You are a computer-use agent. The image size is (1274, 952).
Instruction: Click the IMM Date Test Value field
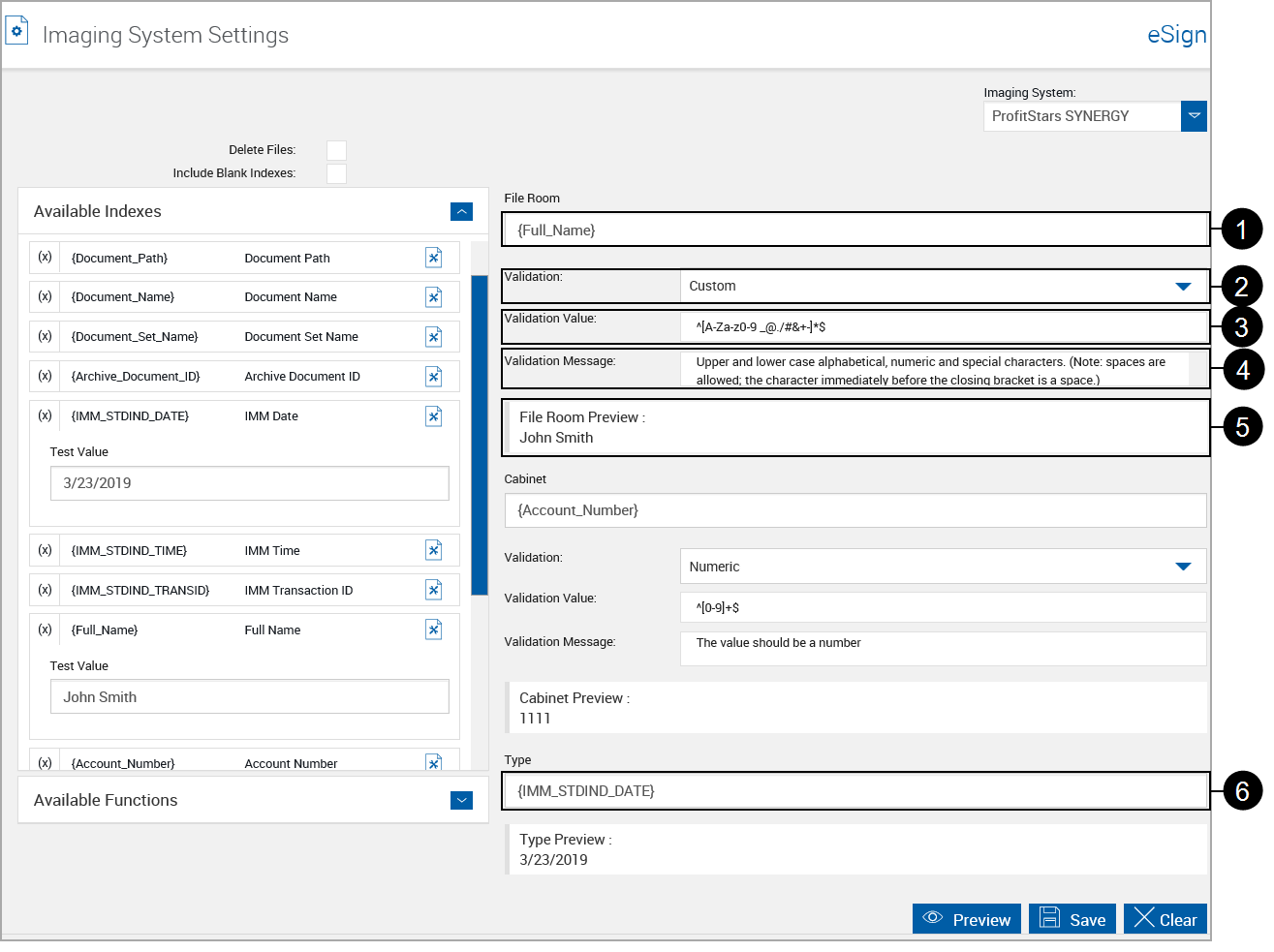tap(249, 482)
